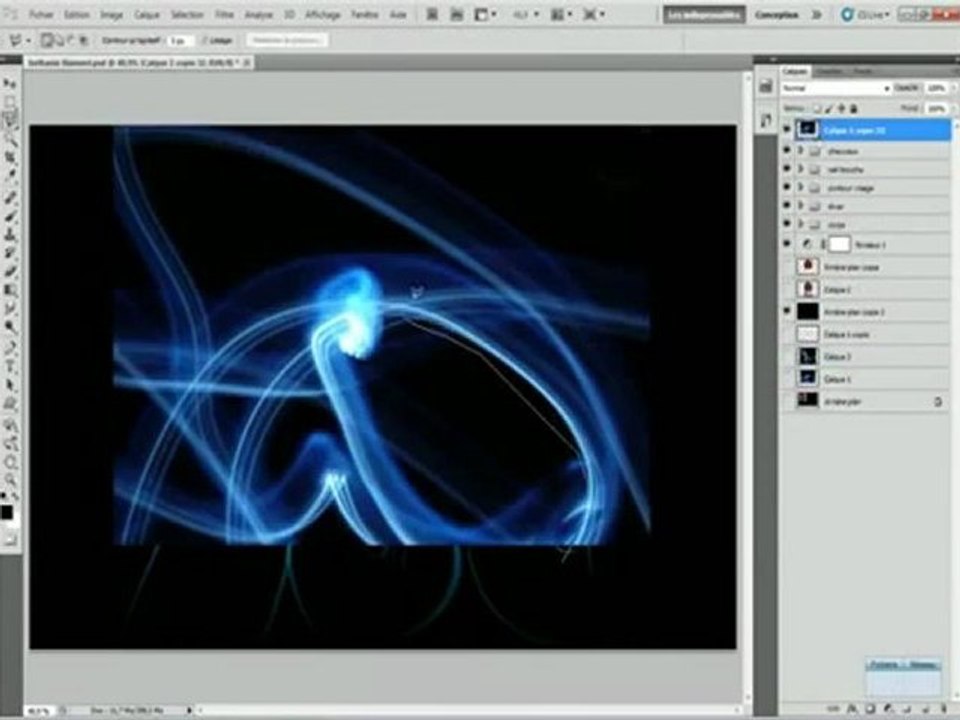Show the Arrière-plan layer

787,401
